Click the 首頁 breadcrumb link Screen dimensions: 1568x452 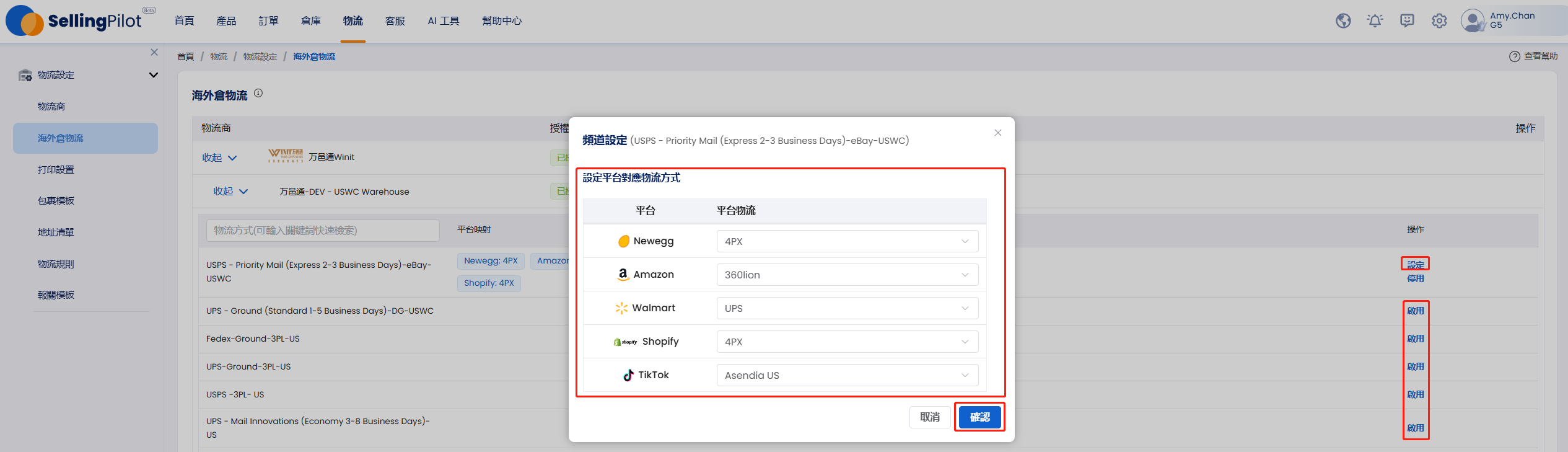[185, 56]
